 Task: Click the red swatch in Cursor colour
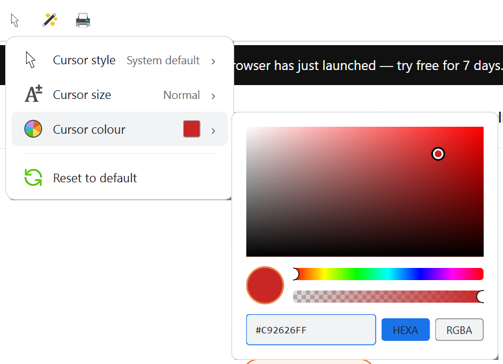coord(192,129)
